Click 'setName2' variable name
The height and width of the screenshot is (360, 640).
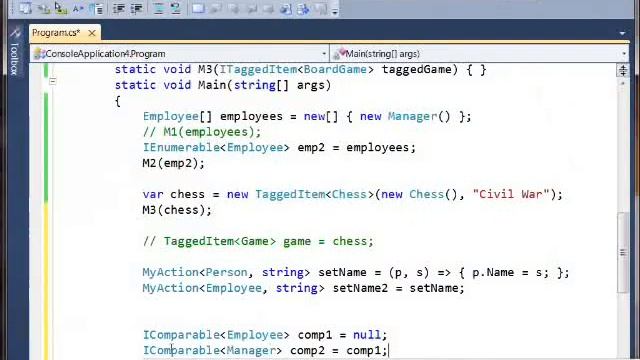[x=360, y=288]
